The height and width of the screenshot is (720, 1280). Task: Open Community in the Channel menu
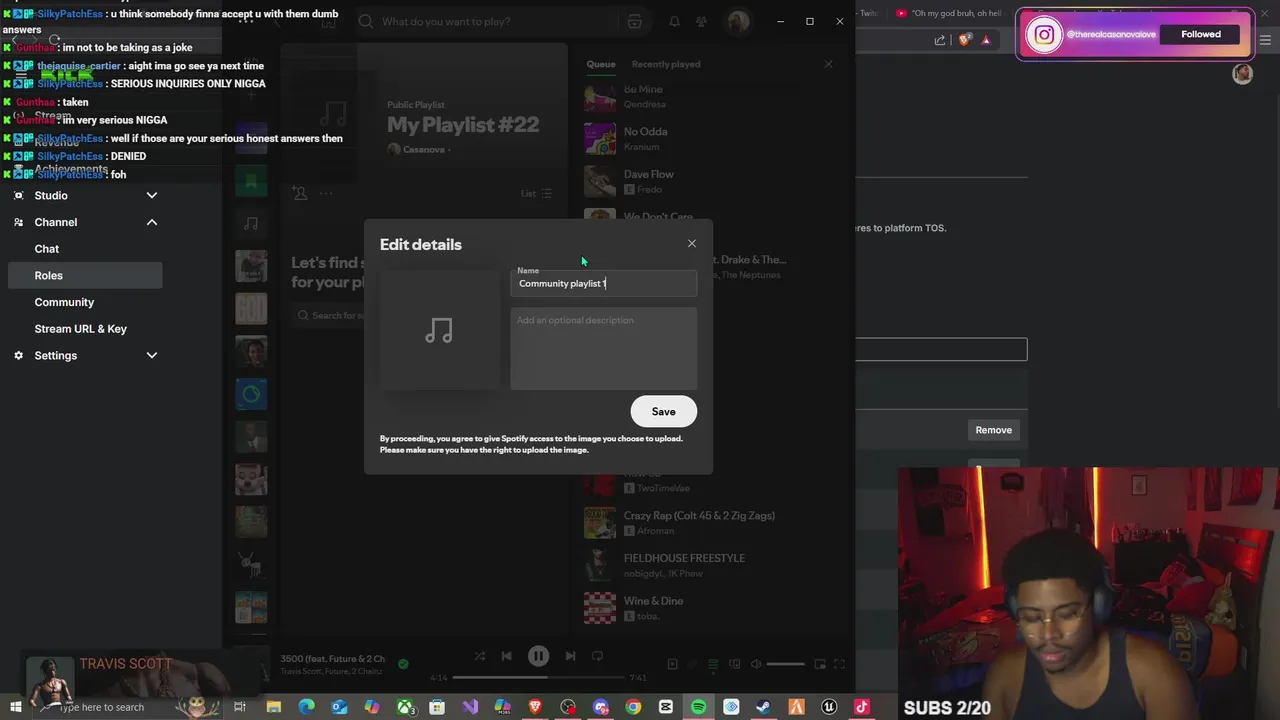(64, 302)
